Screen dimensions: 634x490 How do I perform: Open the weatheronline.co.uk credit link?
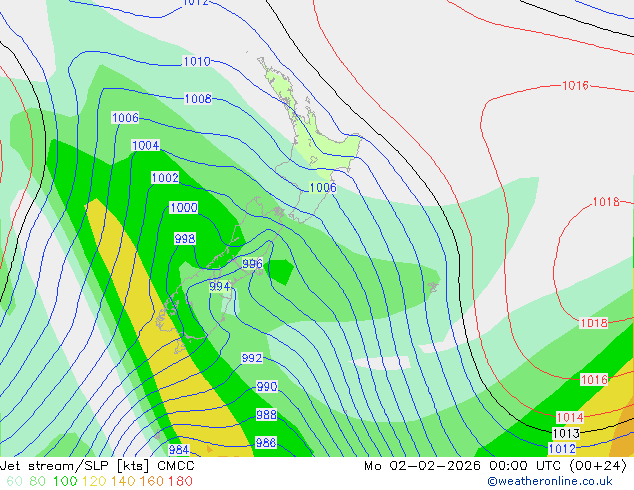(x=550, y=481)
